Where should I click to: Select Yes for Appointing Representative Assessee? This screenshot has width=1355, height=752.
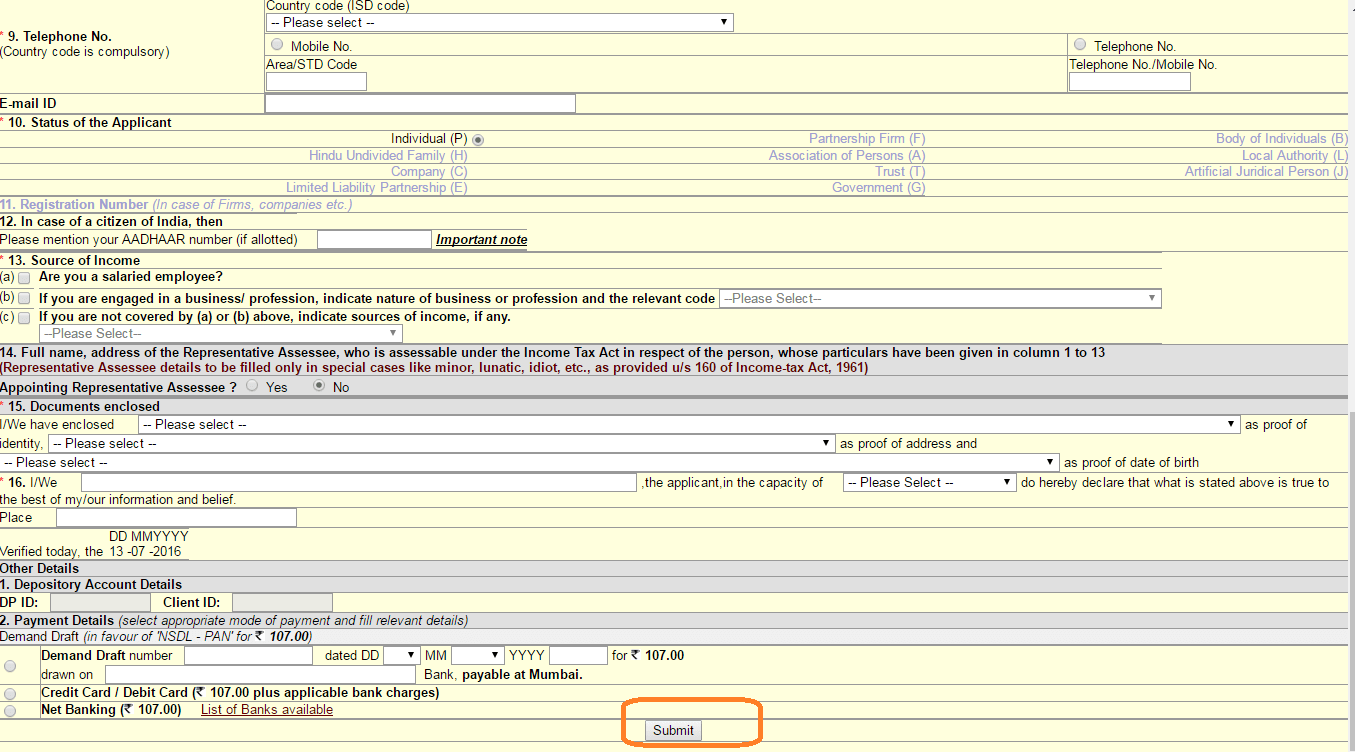tap(251, 386)
